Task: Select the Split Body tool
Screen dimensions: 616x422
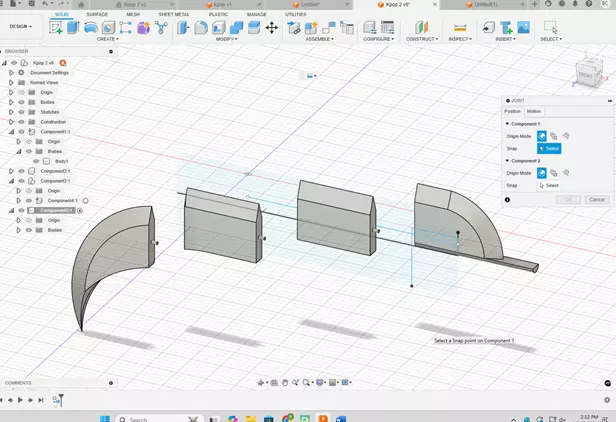Action: tap(254, 28)
